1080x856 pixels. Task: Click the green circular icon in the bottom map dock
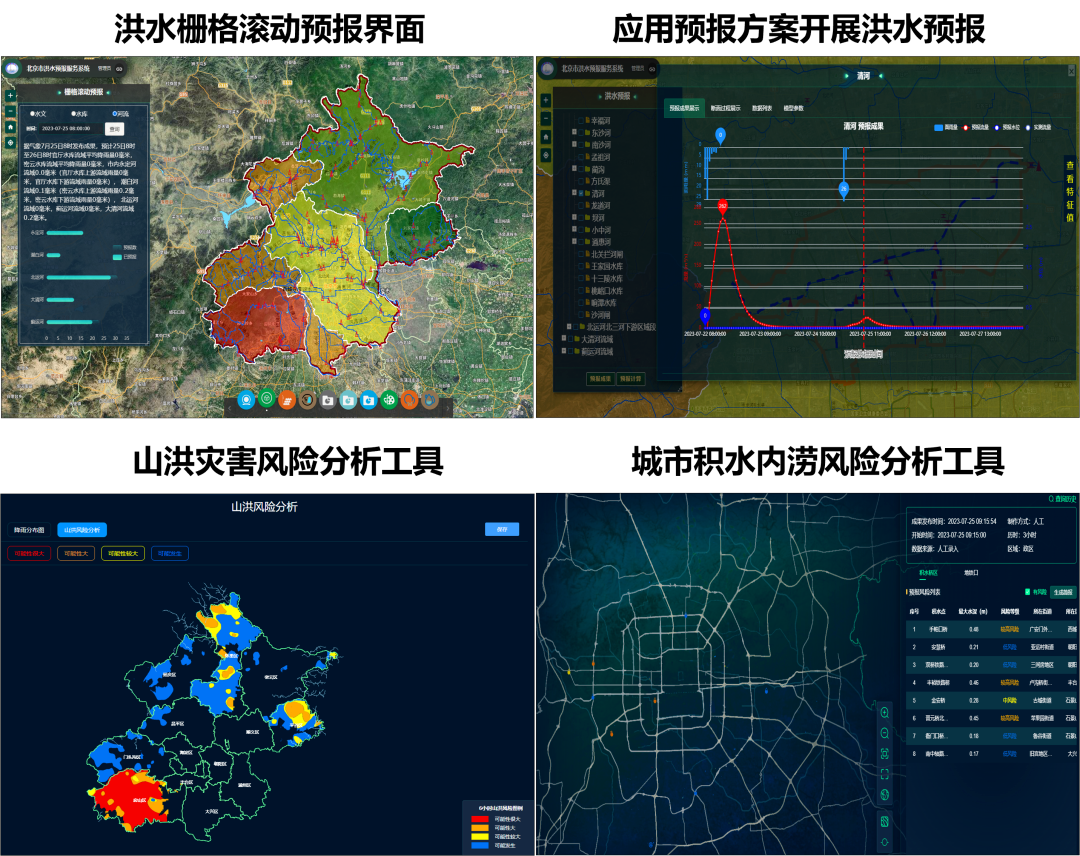click(x=267, y=399)
